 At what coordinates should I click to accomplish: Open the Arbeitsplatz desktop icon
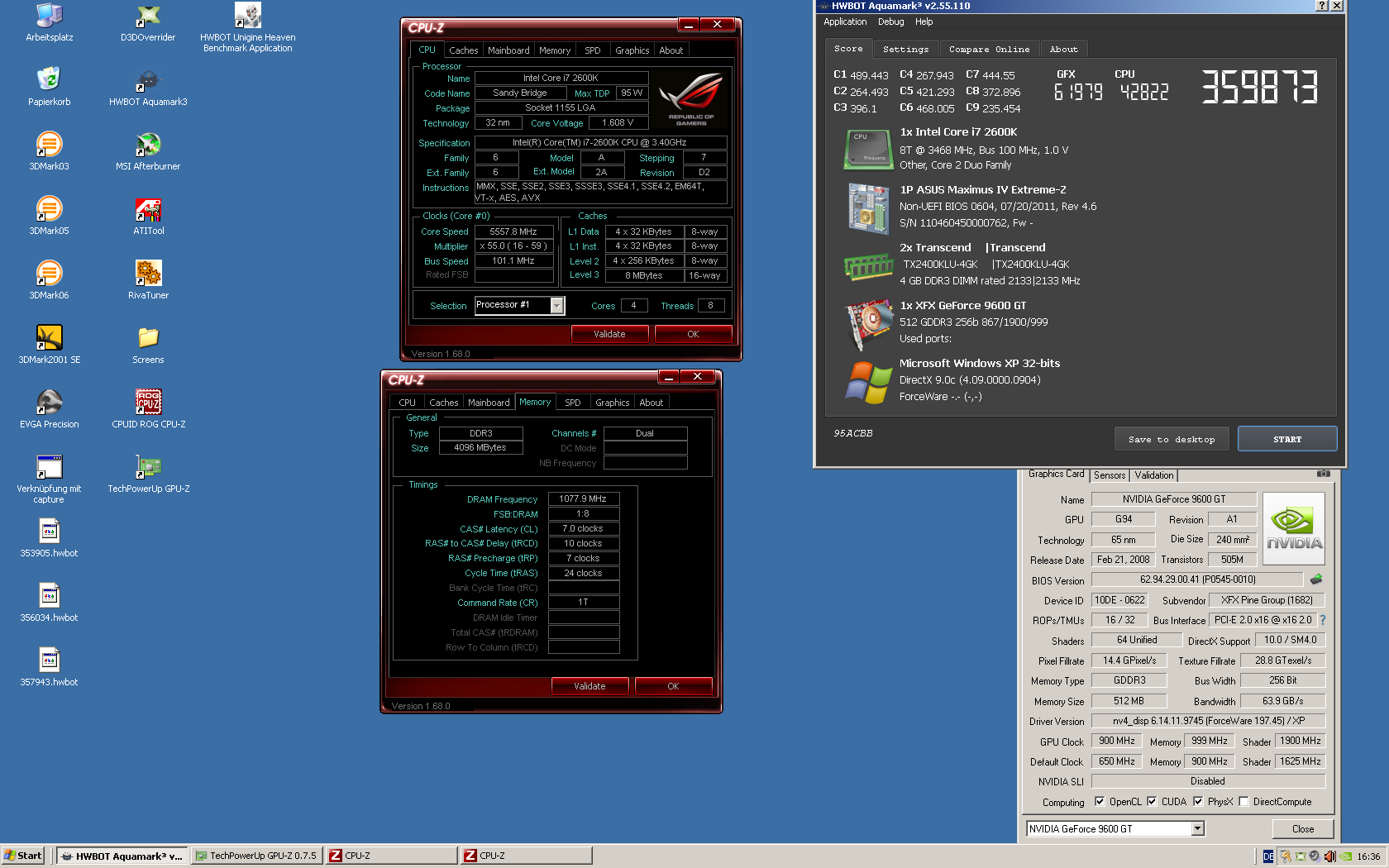pyautogui.click(x=50, y=21)
